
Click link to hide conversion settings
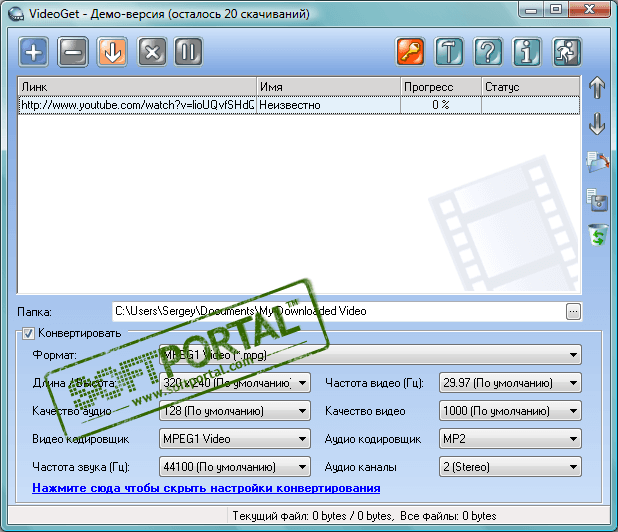point(206,488)
